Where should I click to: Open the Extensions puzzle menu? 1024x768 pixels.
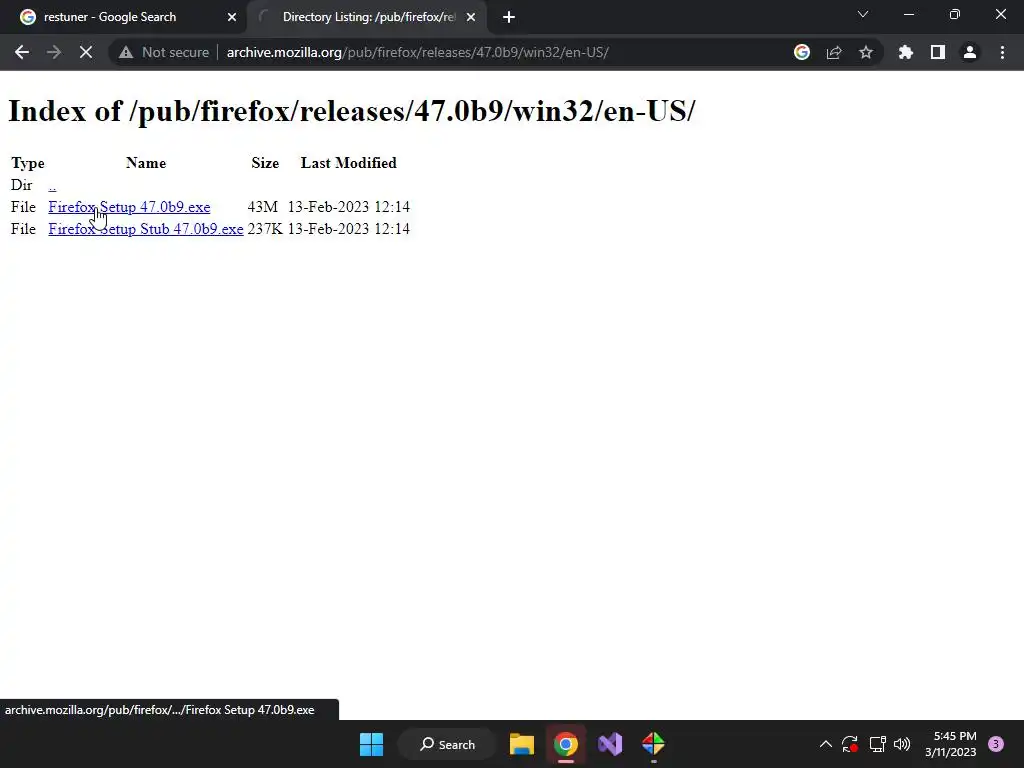pyautogui.click(x=906, y=52)
